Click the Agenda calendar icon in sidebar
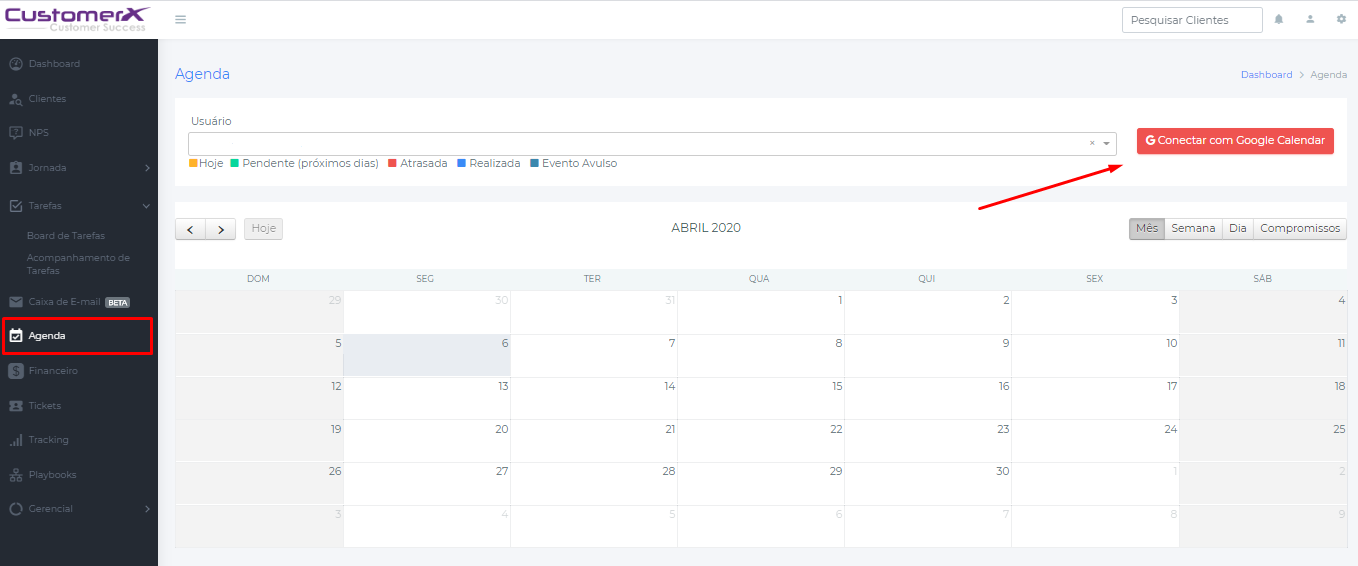This screenshot has height=566, width=1358. [x=15, y=336]
